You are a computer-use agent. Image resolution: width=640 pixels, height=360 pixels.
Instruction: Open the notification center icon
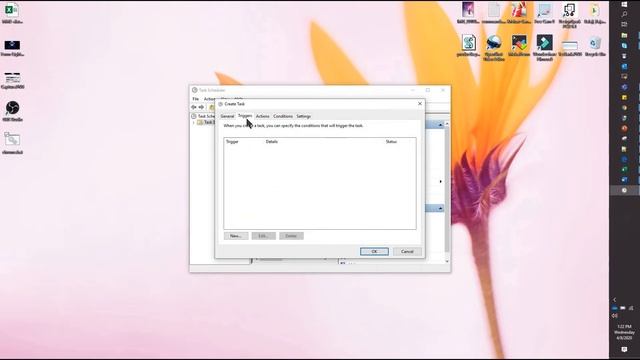(624, 349)
